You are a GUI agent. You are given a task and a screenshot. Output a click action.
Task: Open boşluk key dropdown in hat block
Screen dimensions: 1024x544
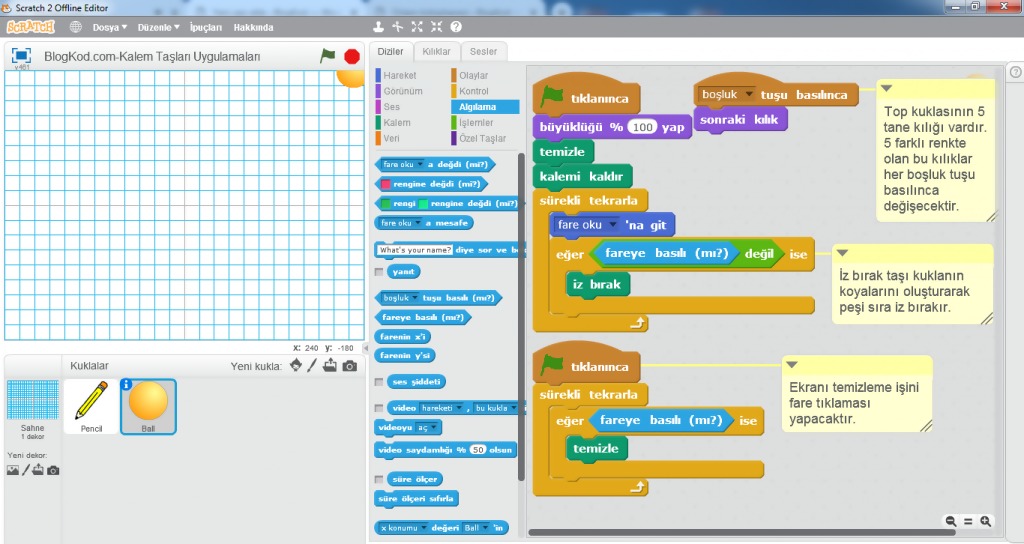748,95
